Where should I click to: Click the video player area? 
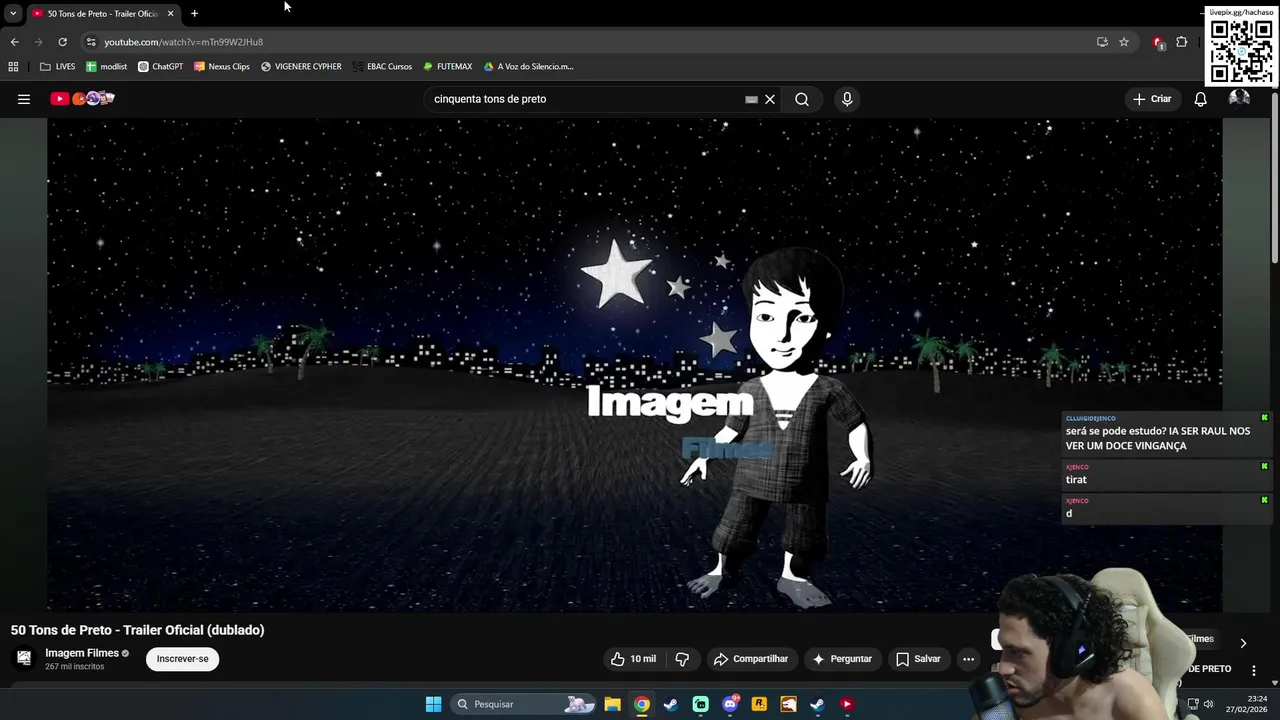coord(634,365)
